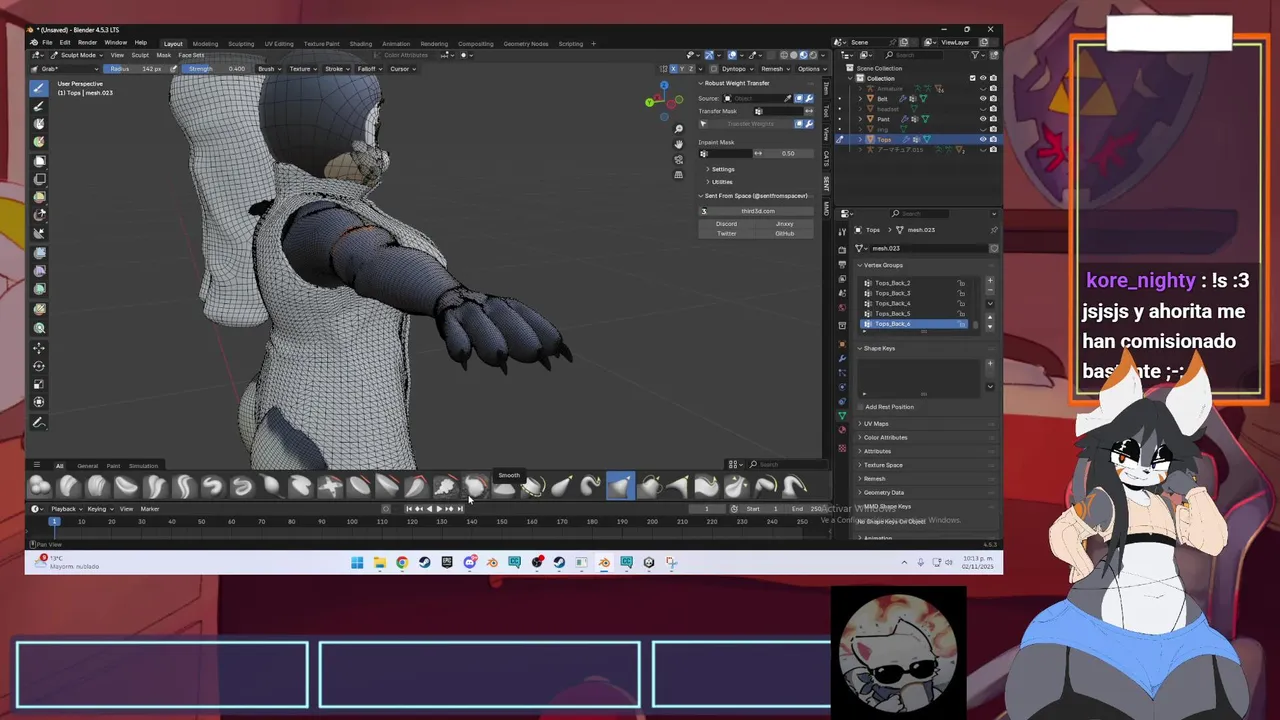Click the zoom view magnifier gizmo

pos(679,129)
